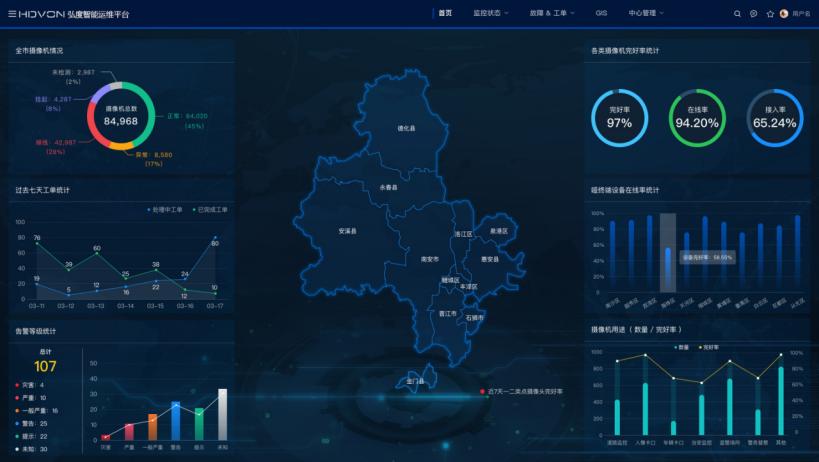Expand the 中心管理 dropdown menu

click(x=645, y=14)
